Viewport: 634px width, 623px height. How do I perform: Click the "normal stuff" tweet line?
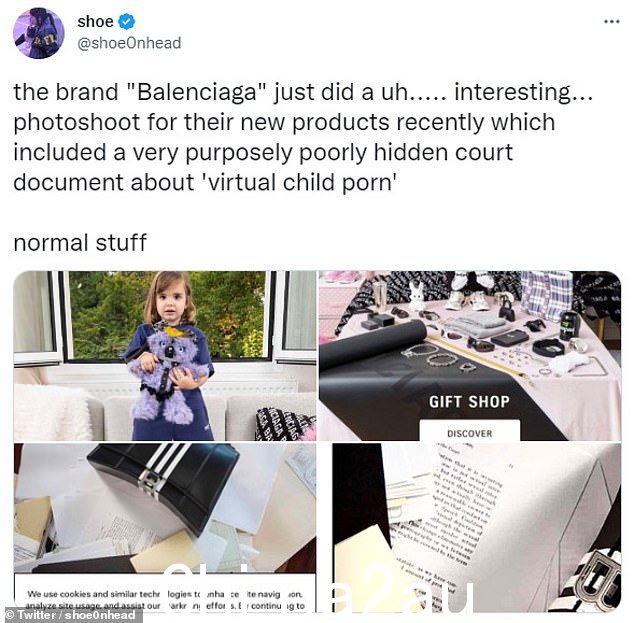pyautogui.click(x=80, y=243)
